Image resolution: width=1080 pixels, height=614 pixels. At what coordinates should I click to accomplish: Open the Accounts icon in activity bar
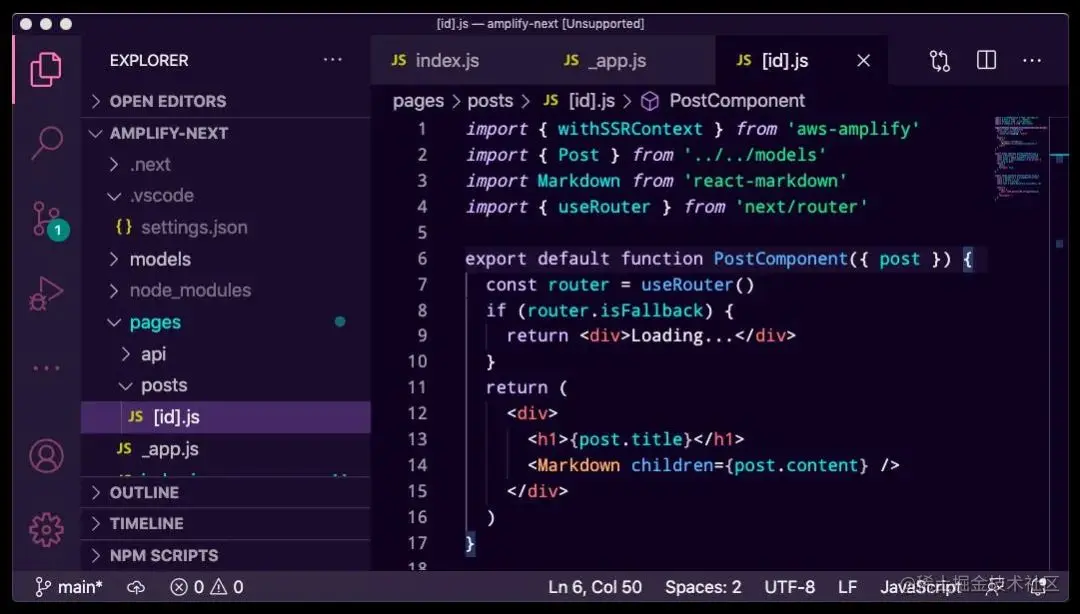pos(46,456)
